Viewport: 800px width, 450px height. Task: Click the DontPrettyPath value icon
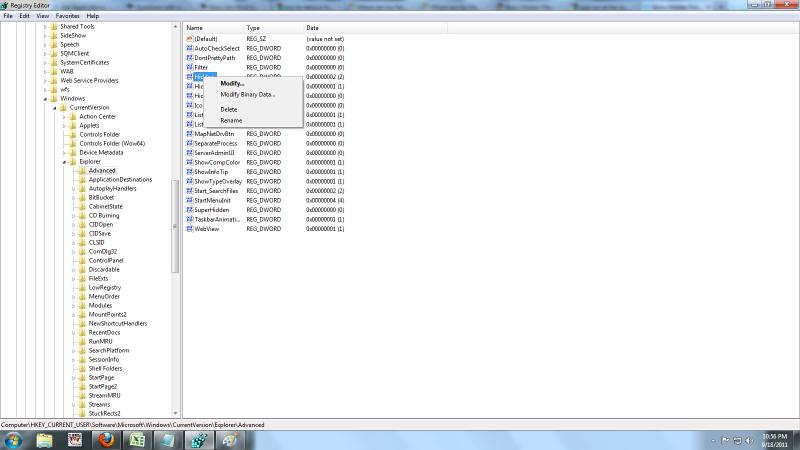(x=189, y=58)
